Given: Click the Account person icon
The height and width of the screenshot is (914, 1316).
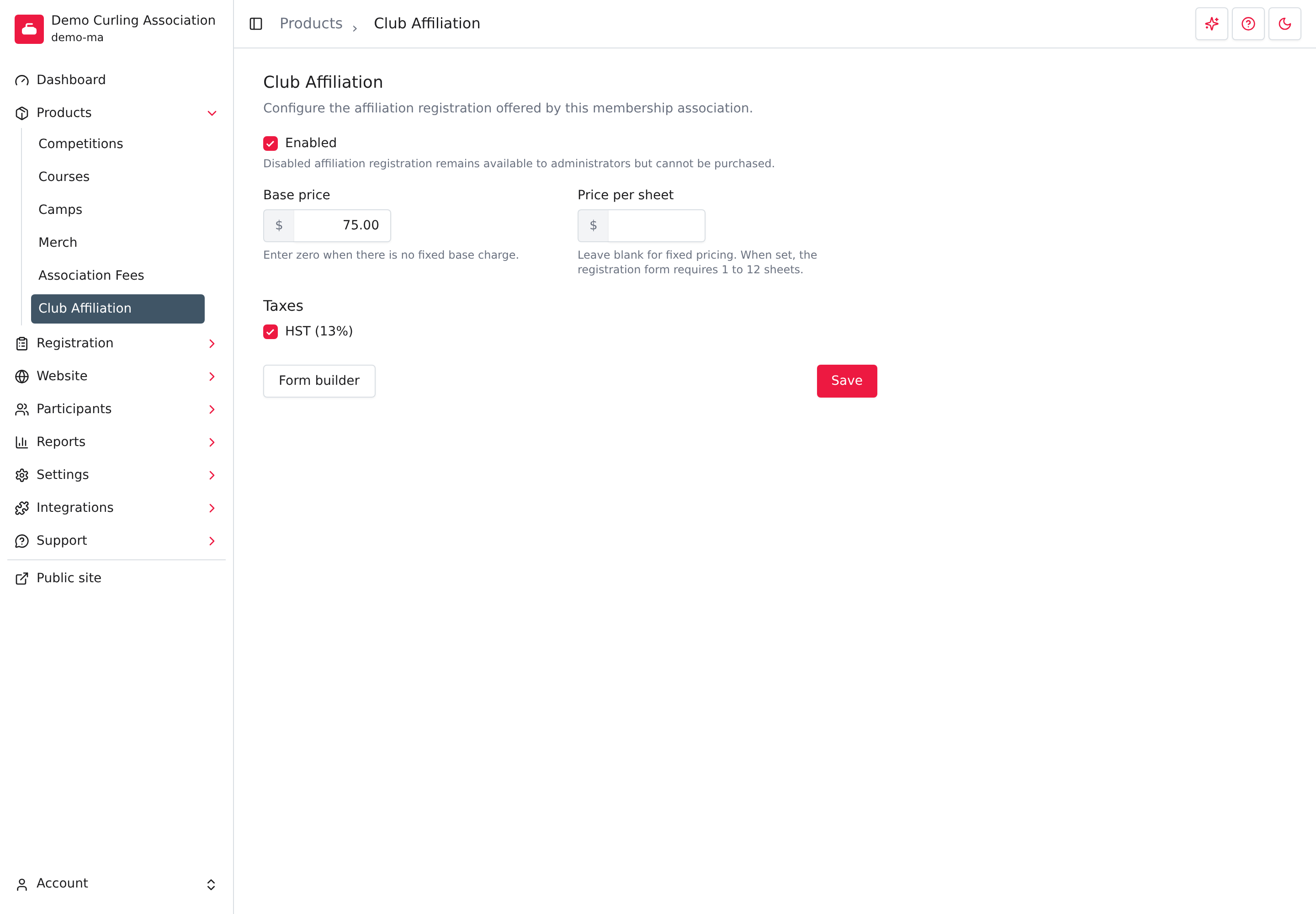Looking at the screenshot, I should point(22,884).
